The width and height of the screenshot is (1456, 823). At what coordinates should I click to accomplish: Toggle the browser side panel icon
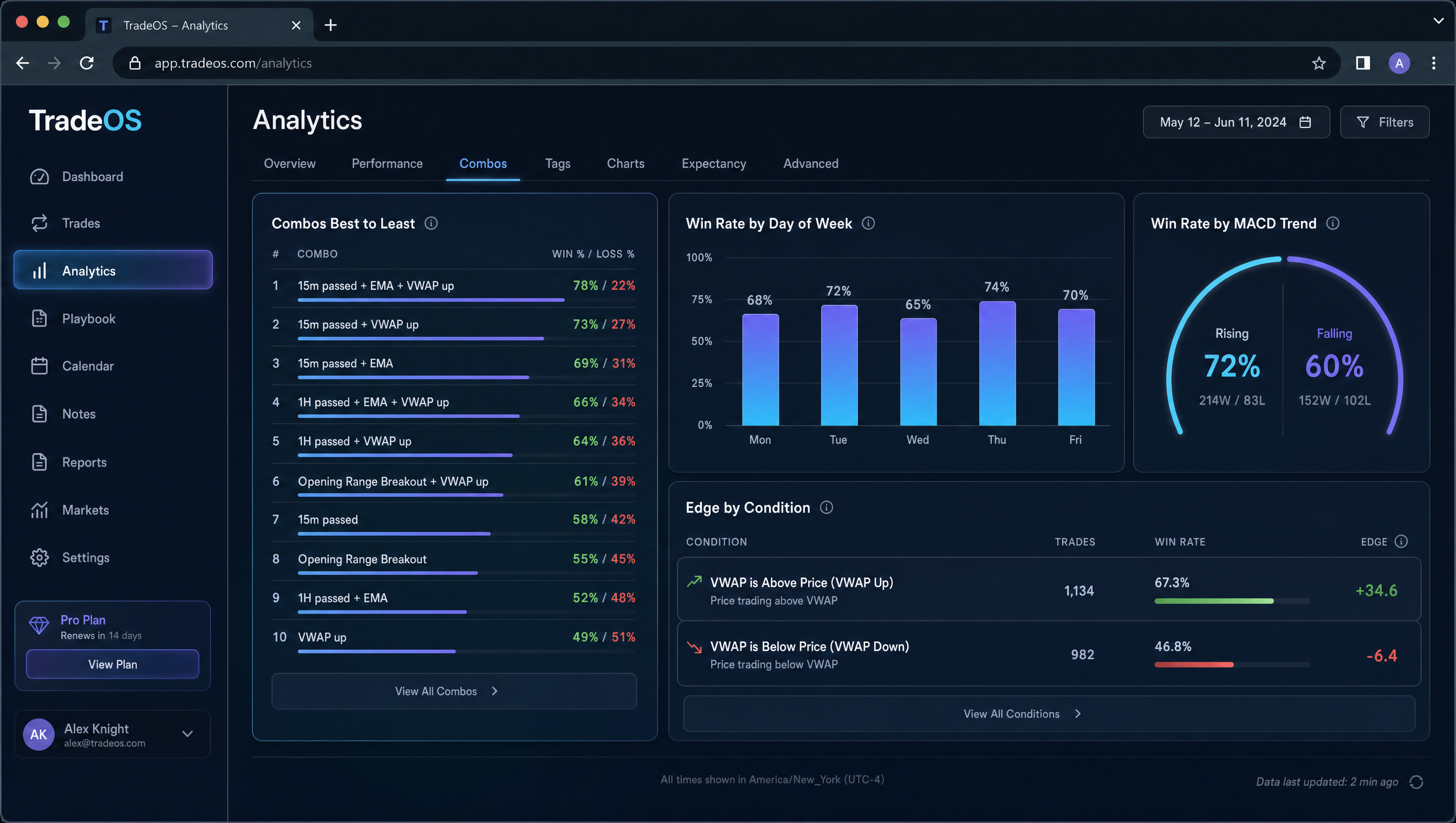pos(1363,63)
